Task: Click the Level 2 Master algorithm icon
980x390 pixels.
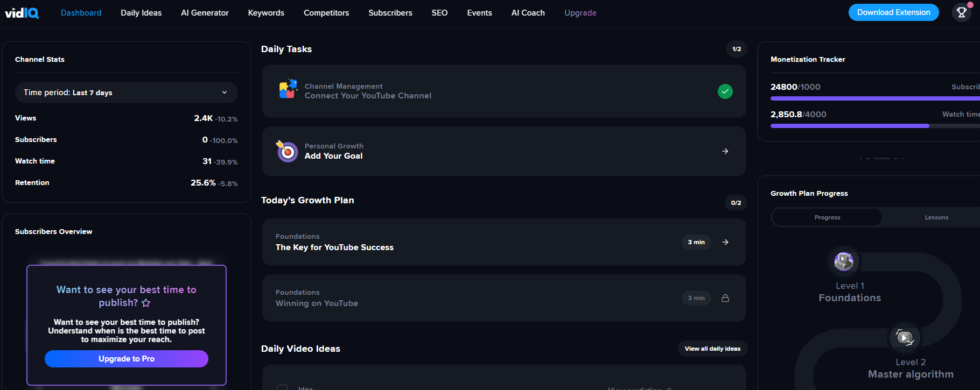Action: (904, 338)
